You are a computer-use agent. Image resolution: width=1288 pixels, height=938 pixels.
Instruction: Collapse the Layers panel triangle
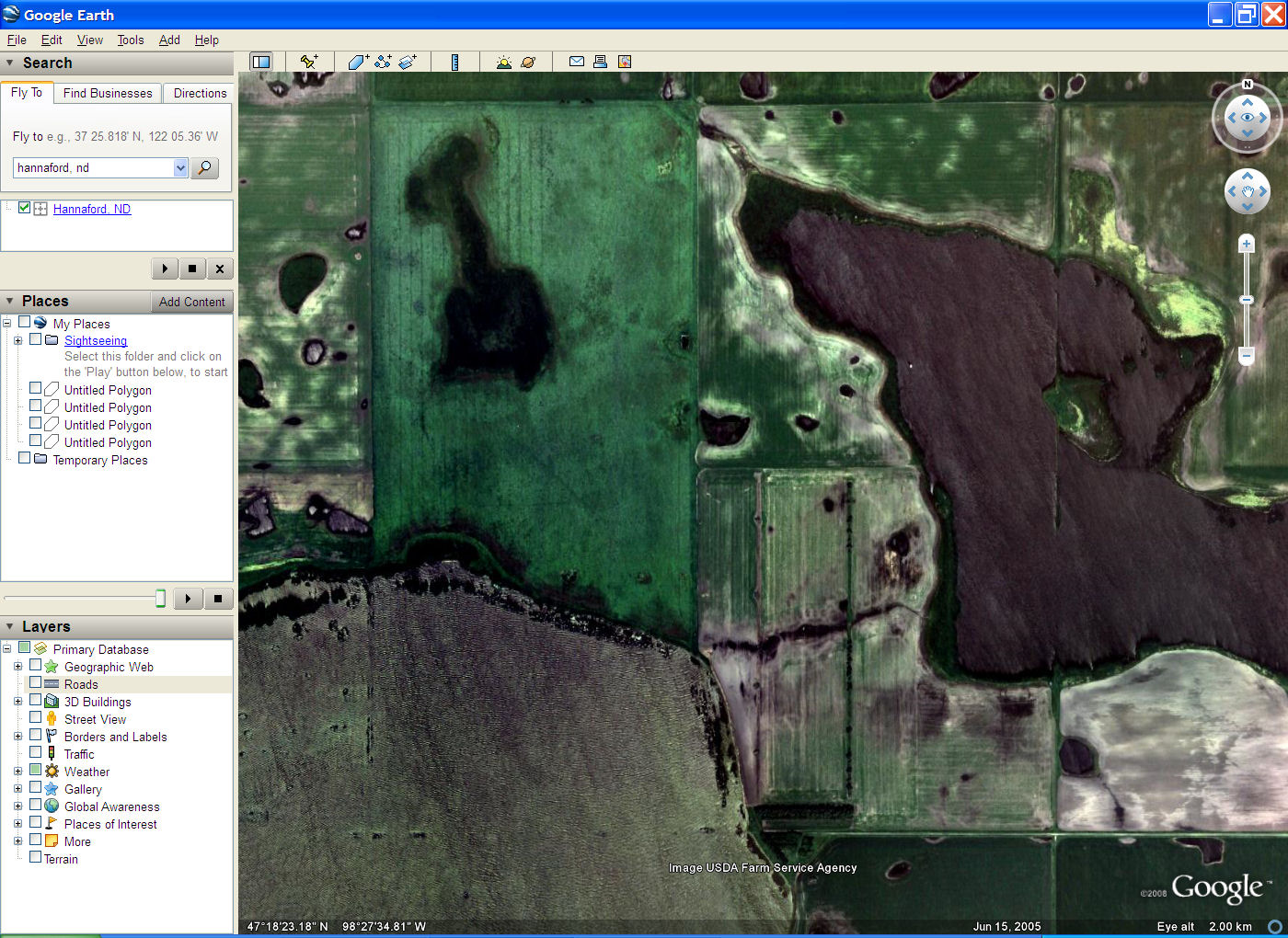coord(10,626)
